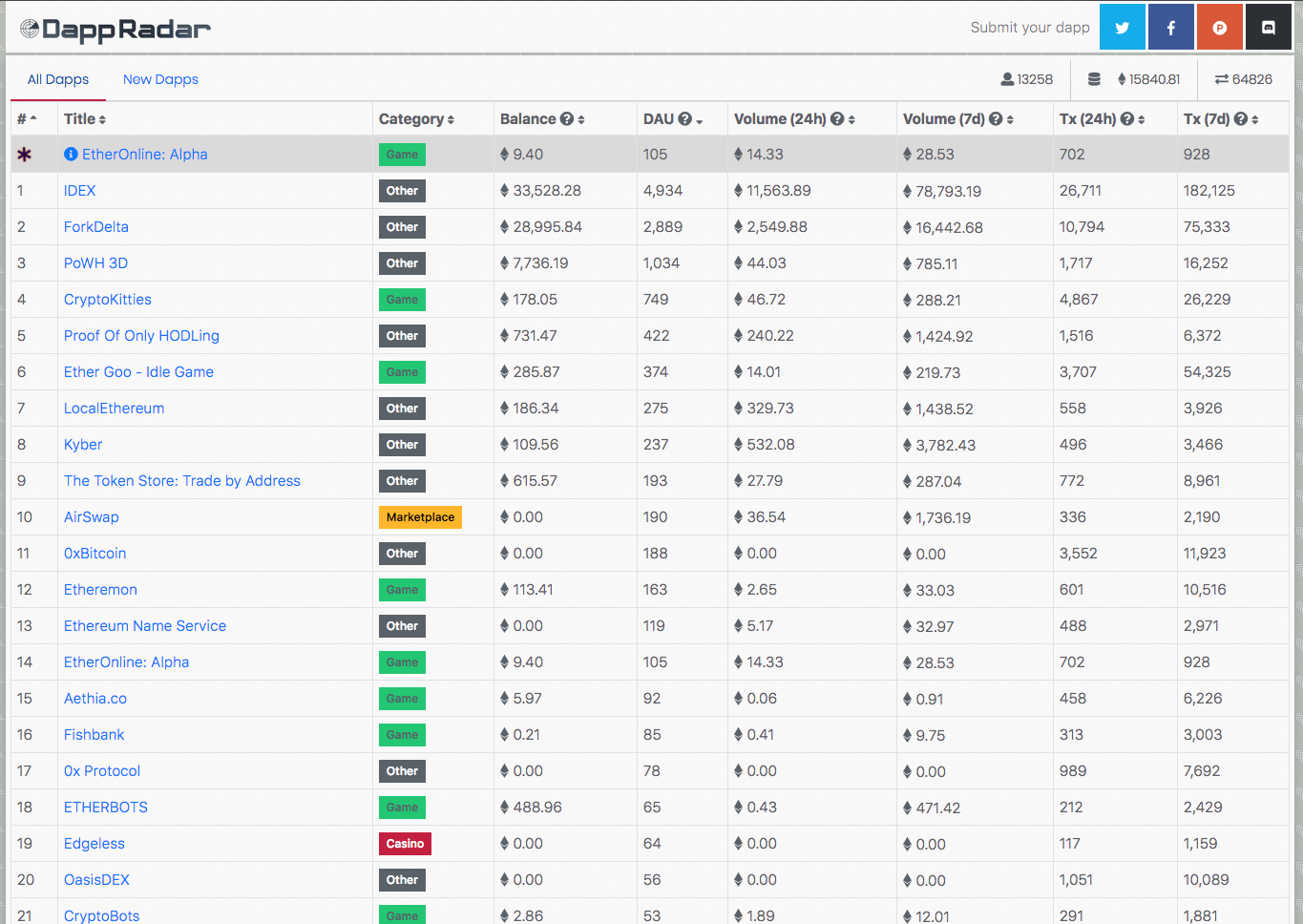Open the Kyber dapp link

[x=83, y=444]
